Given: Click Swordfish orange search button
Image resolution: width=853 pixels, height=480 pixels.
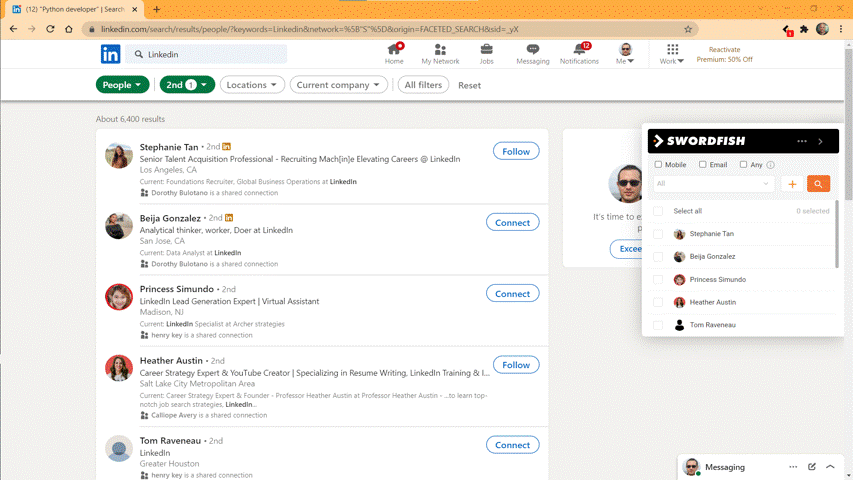Looking at the screenshot, I should (x=818, y=184).
